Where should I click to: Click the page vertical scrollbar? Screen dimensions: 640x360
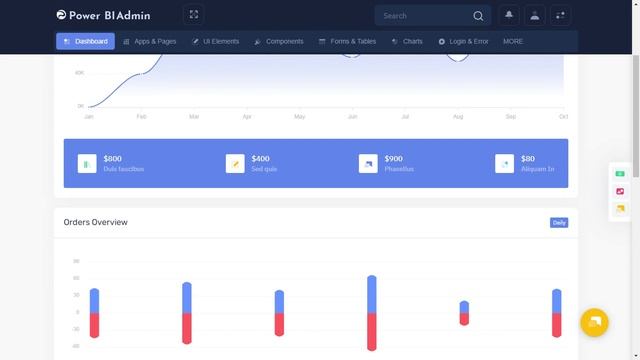[636, 116]
